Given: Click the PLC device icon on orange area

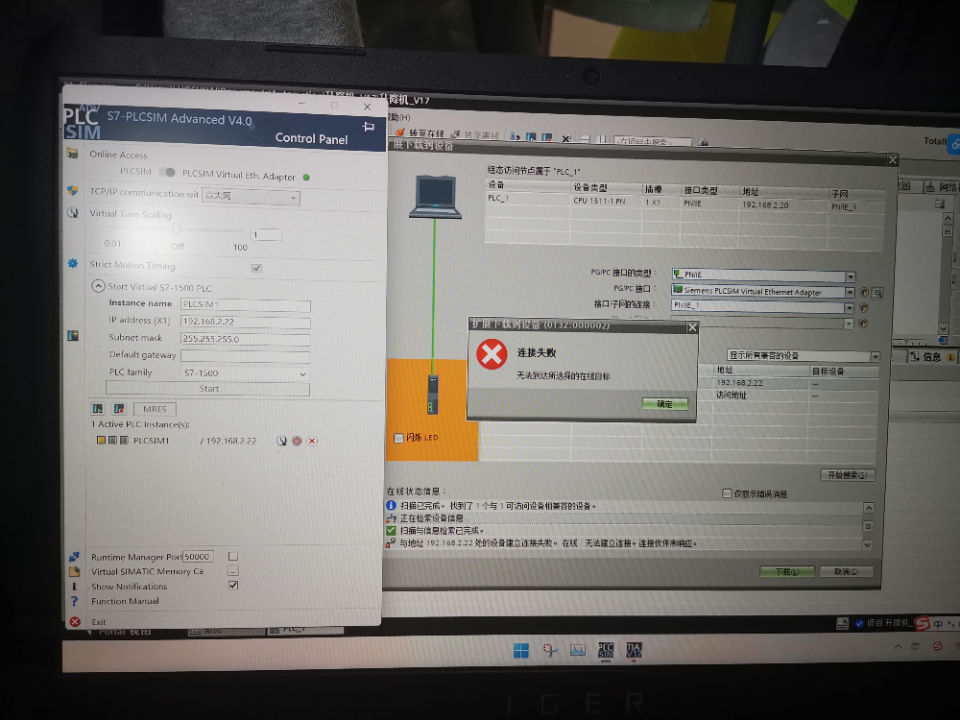Looking at the screenshot, I should [x=433, y=395].
